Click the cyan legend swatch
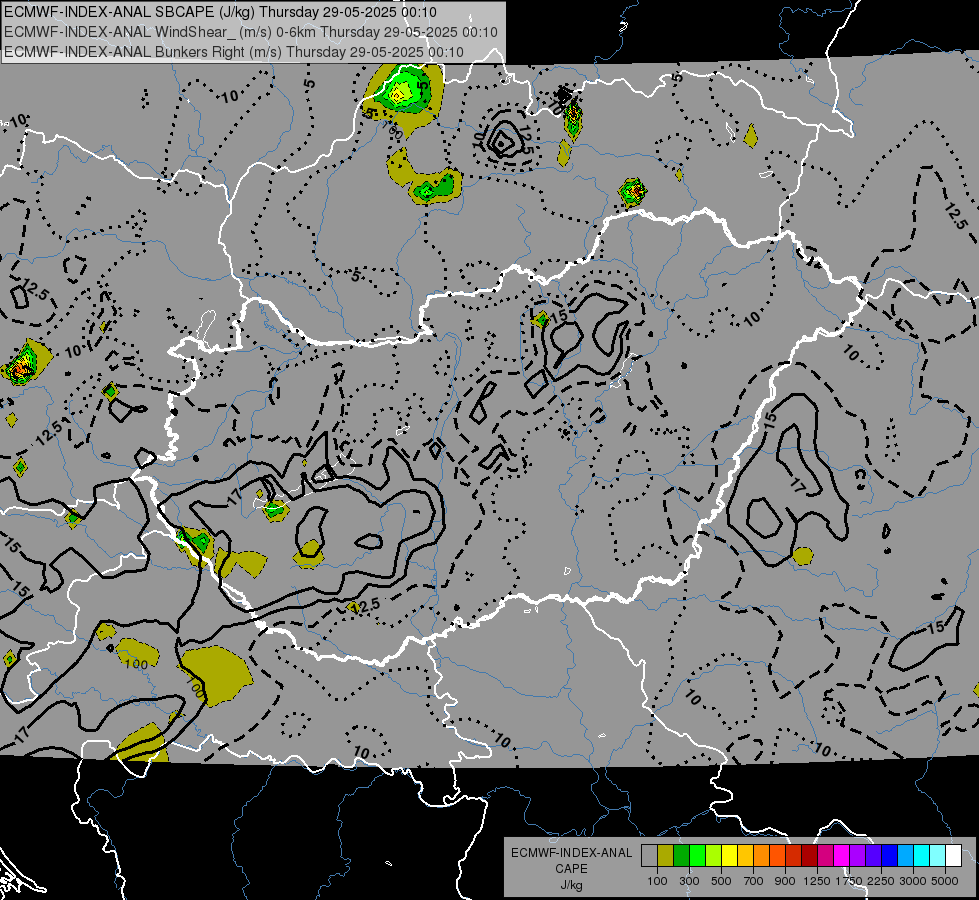This screenshot has width=979, height=900. [x=922, y=855]
